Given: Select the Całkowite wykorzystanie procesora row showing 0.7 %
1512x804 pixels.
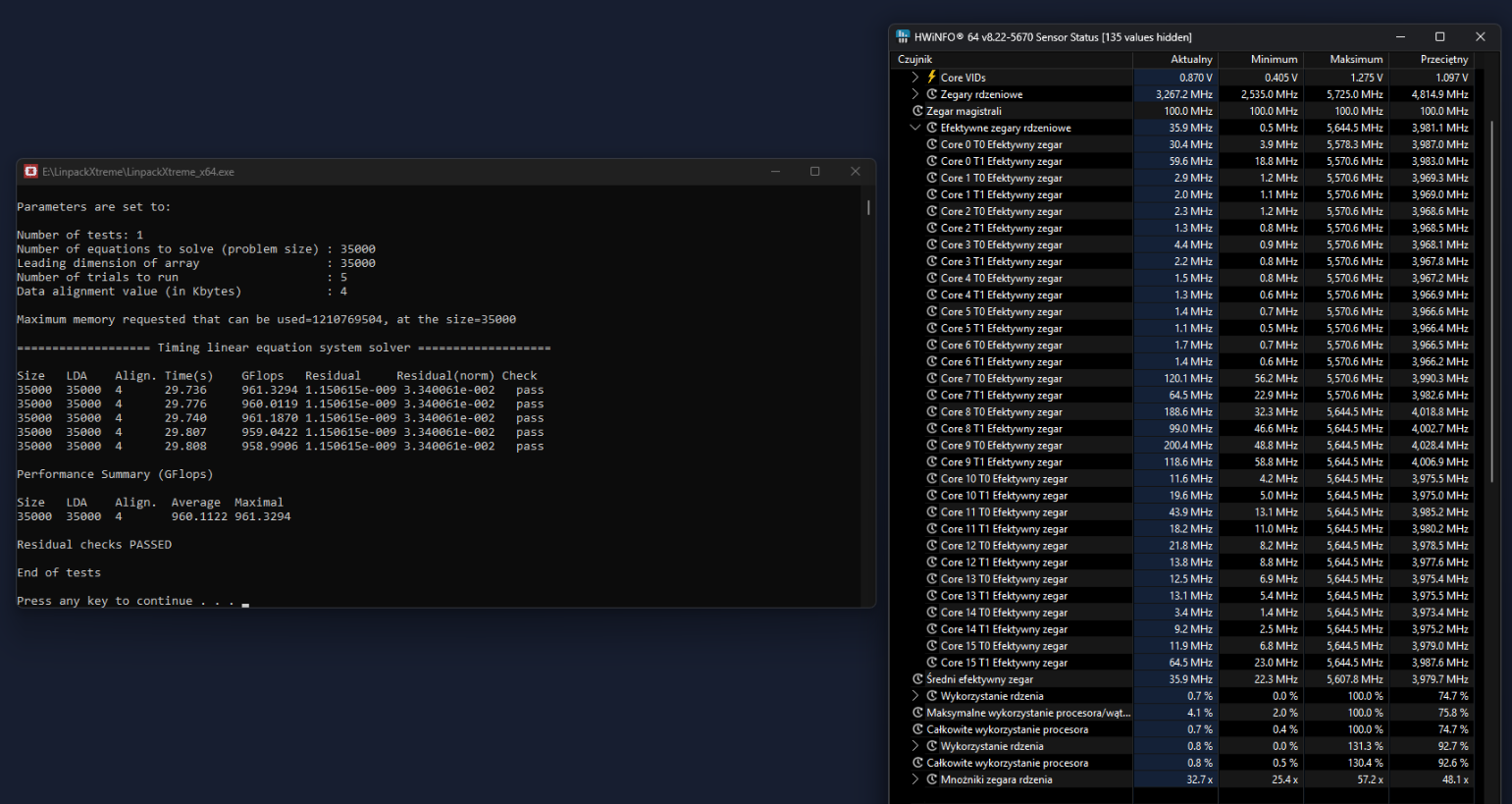Looking at the screenshot, I should pyautogui.click(x=1007, y=729).
